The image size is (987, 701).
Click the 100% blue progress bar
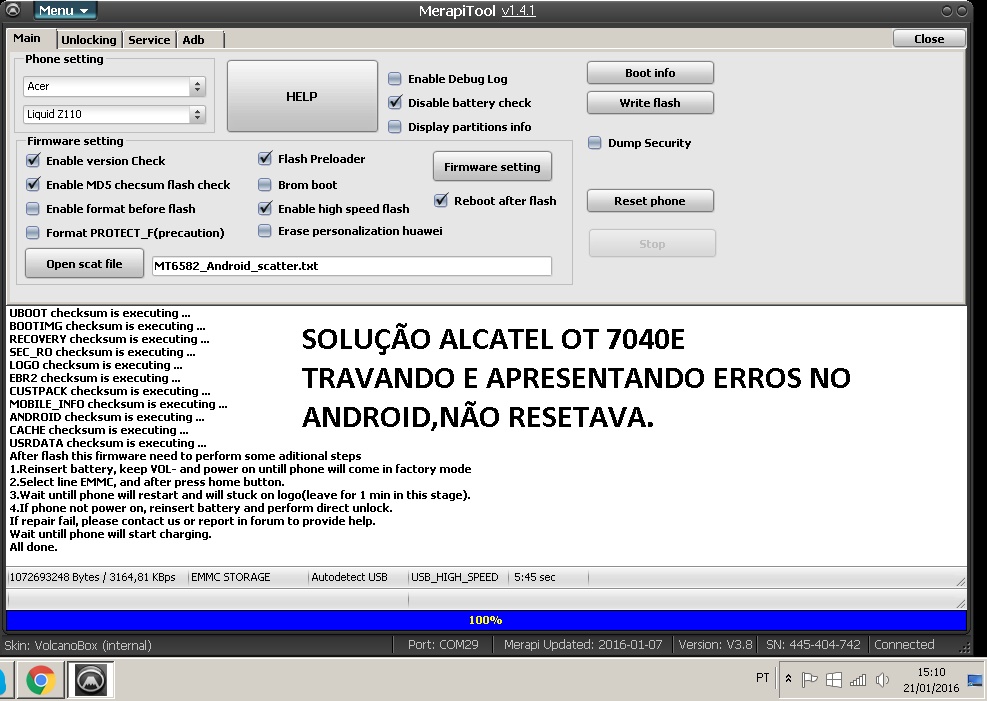(x=486, y=620)
